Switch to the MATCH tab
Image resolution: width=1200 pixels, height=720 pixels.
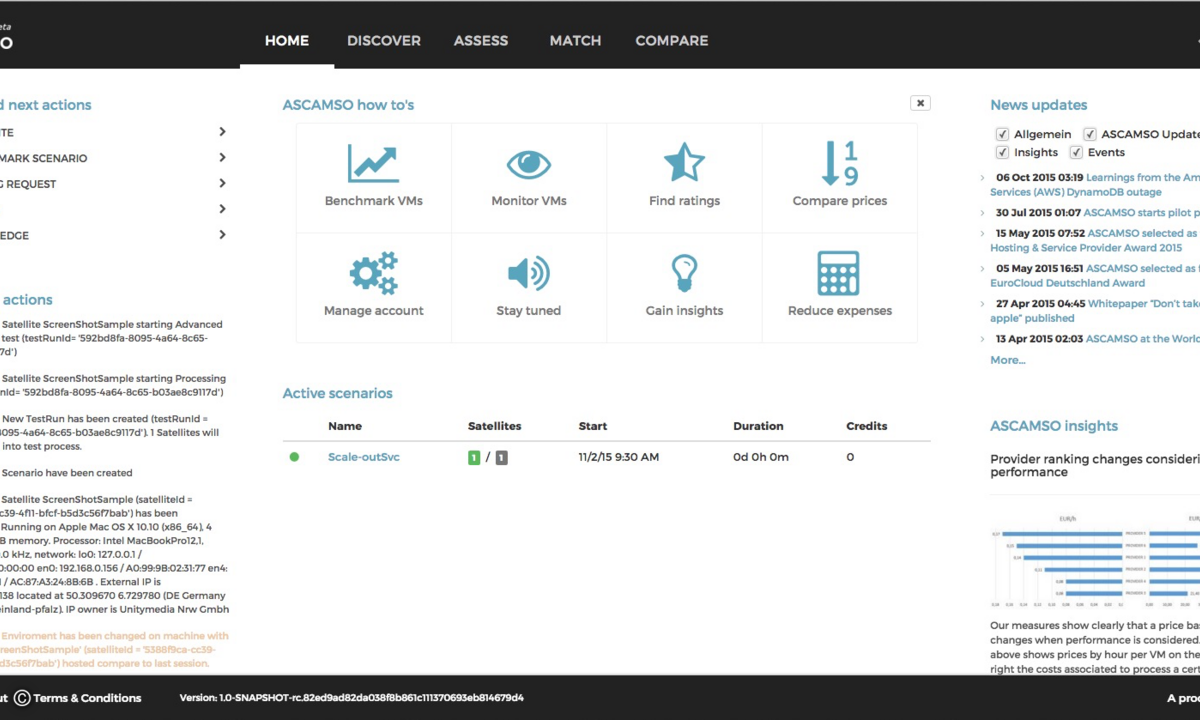(575, 41)
